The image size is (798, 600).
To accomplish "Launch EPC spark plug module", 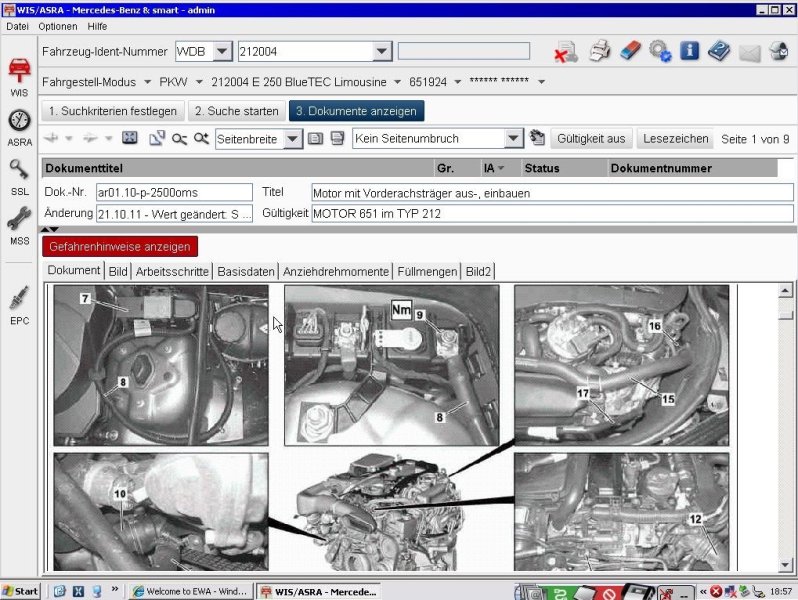I will click(x=19, y=305).
